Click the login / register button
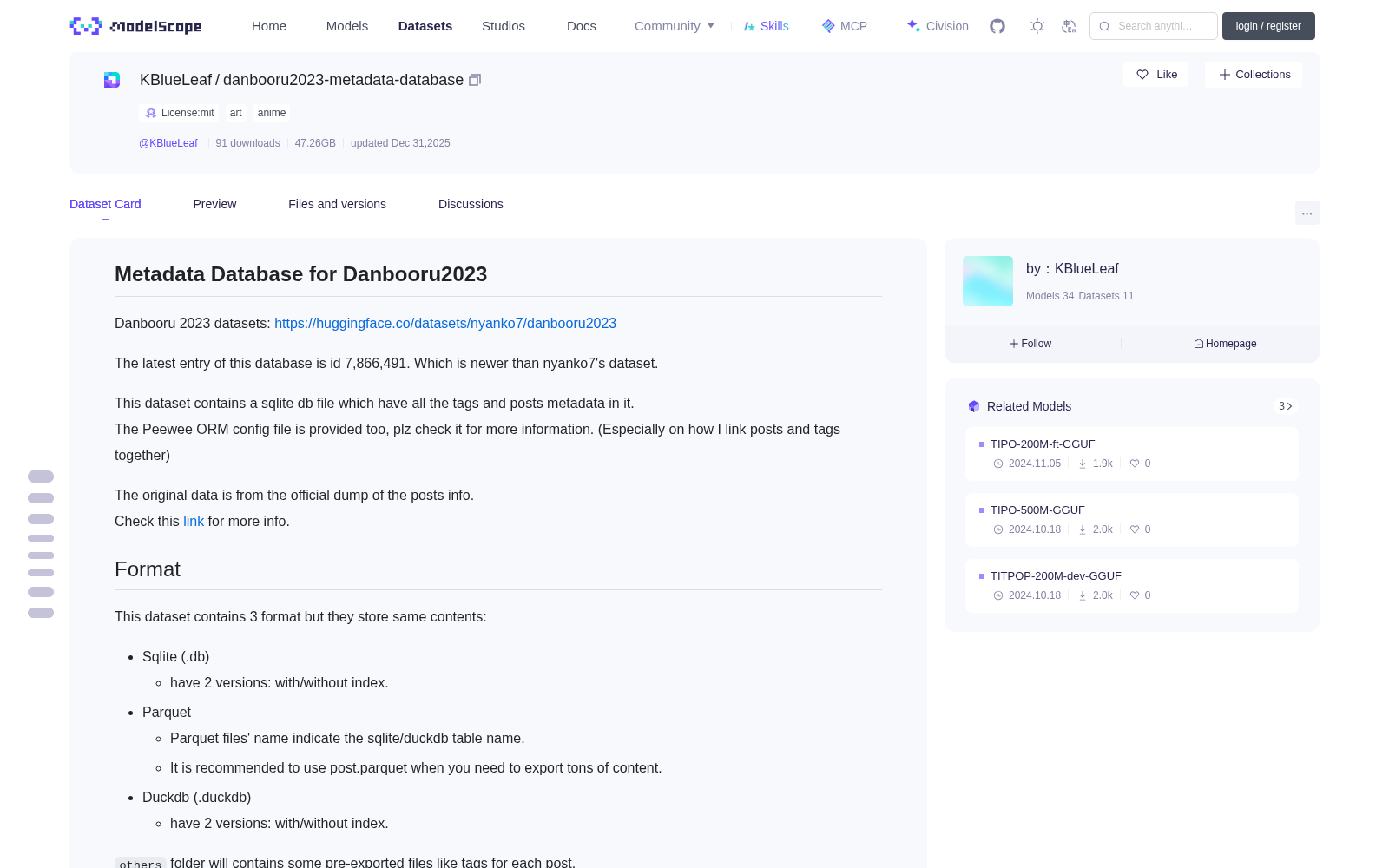Image resolution: width=1389 pixels, height=868 pixels. [1268, 26]
